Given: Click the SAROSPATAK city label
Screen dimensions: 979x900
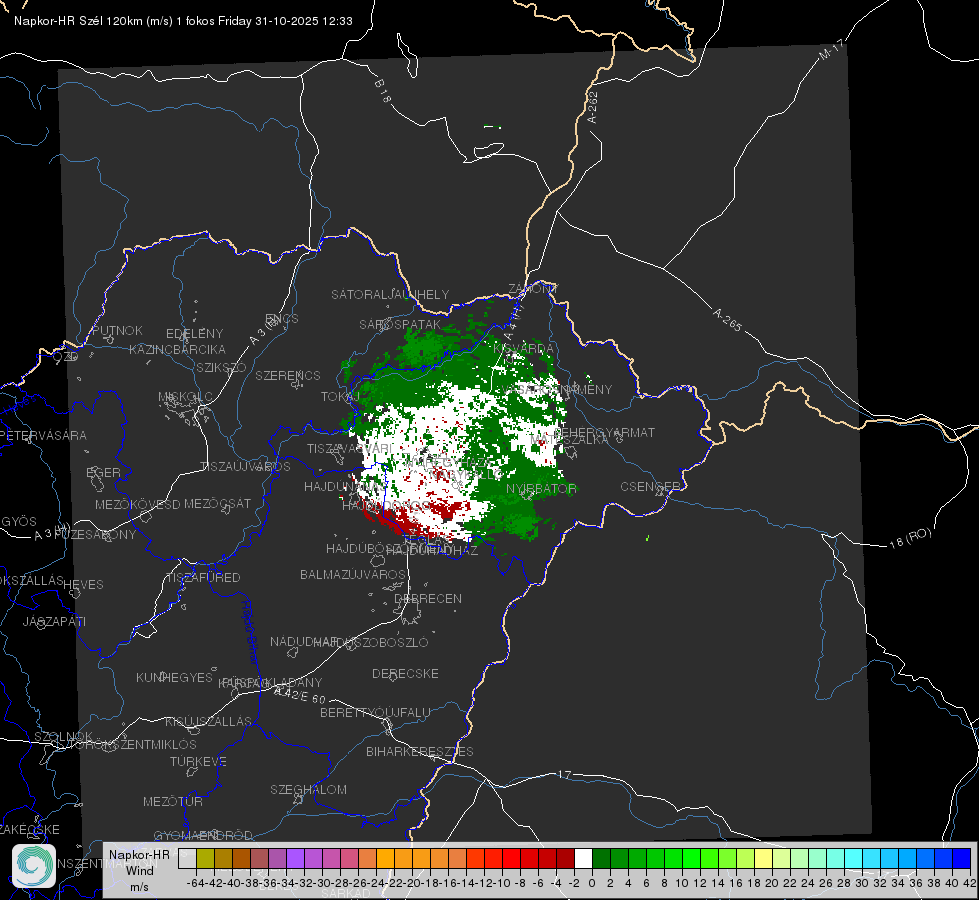Looking at the screenshot, I should 400,324.
